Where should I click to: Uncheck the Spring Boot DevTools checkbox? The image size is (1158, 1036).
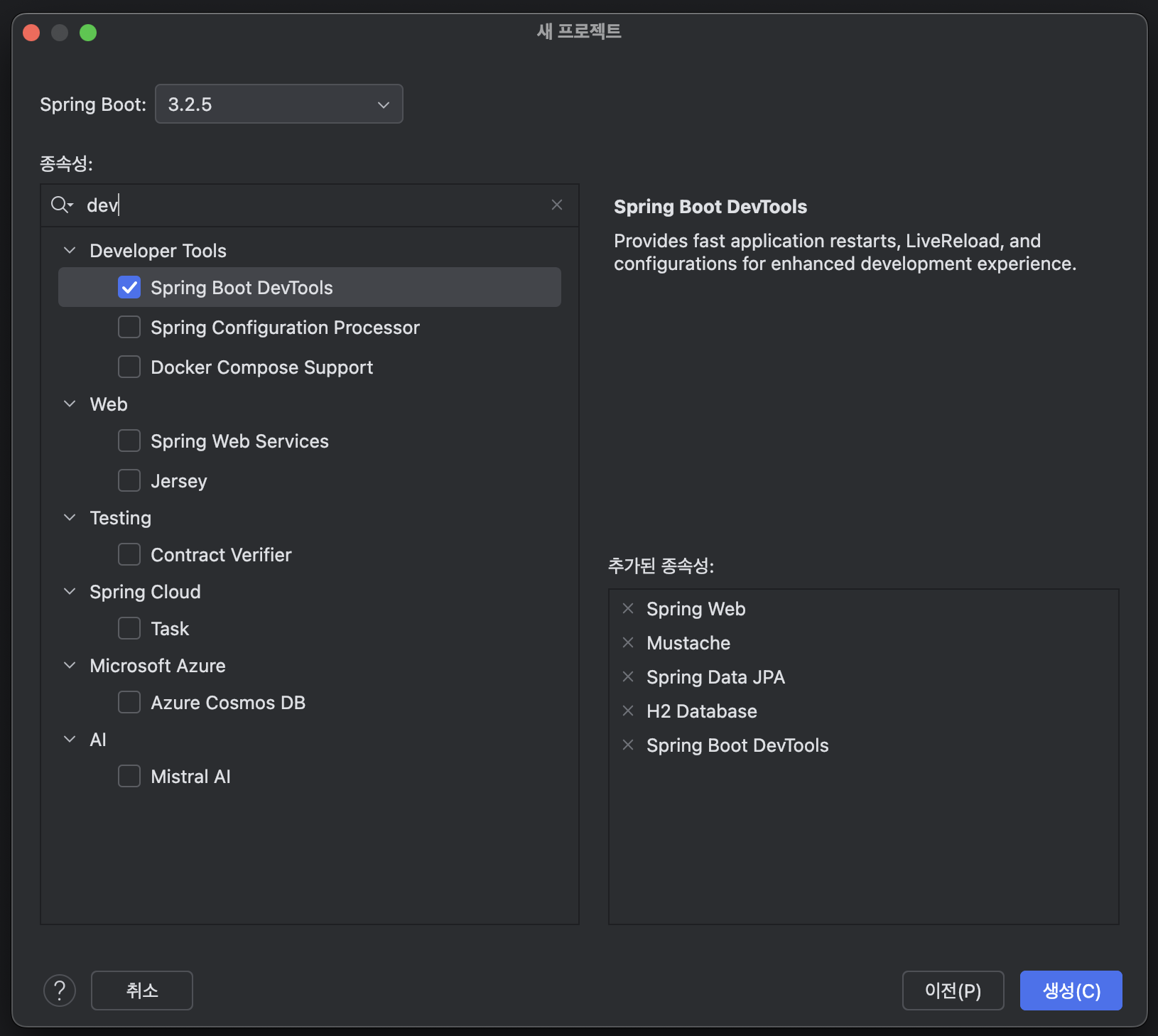[x=129, y=287]
